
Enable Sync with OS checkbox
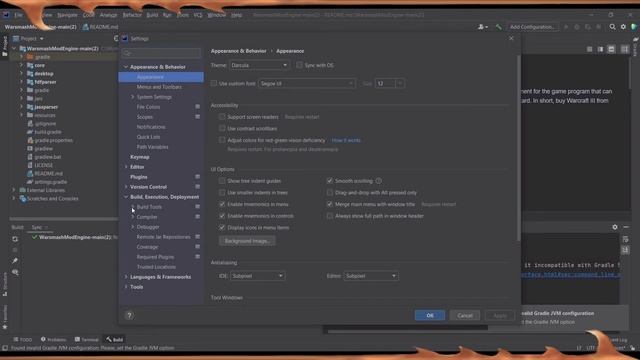tap(299, 65)
